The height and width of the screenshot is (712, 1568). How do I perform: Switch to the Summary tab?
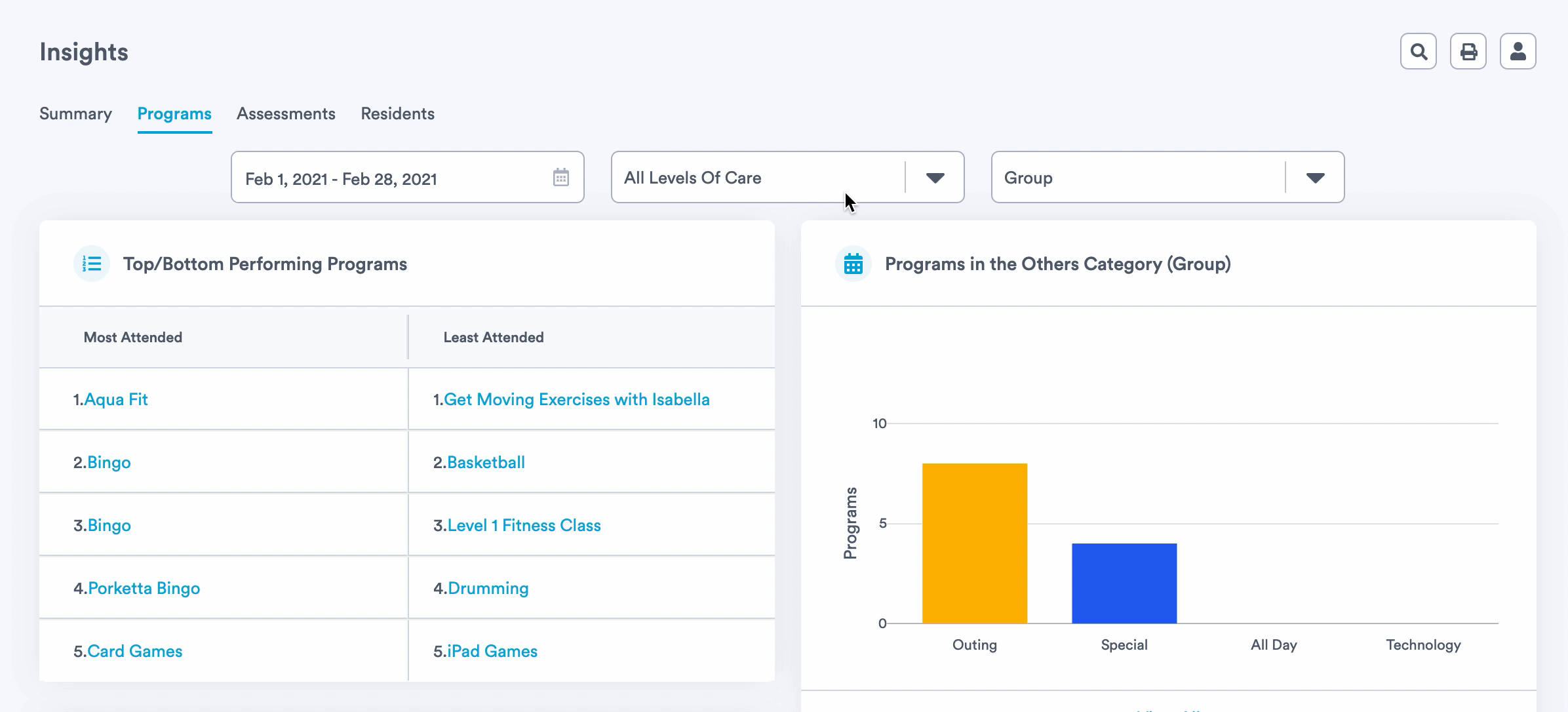[x=75, y=113]
